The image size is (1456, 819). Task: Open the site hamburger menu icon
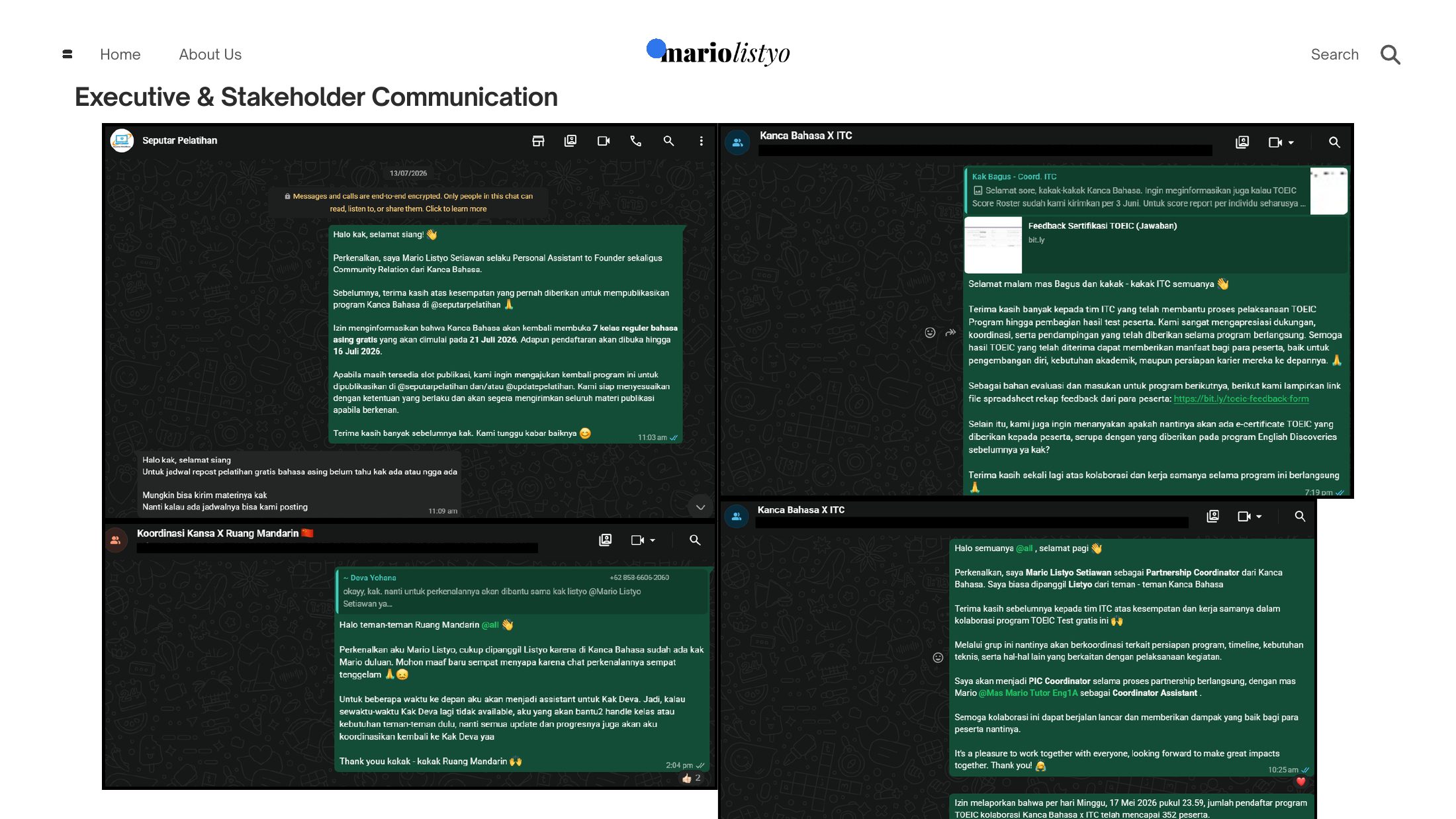pos(67,54)
